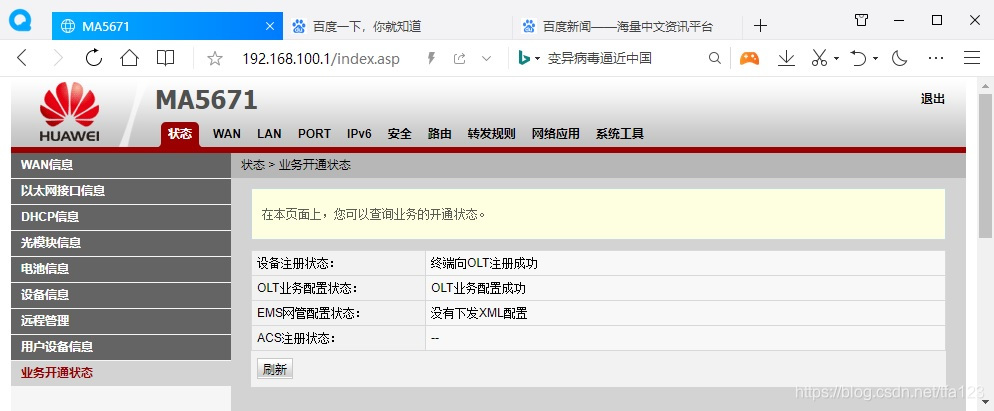Open the 路由 menu tab
Image resolution: width=994 pixels, height=411 pixels.
tap(439, 134)
